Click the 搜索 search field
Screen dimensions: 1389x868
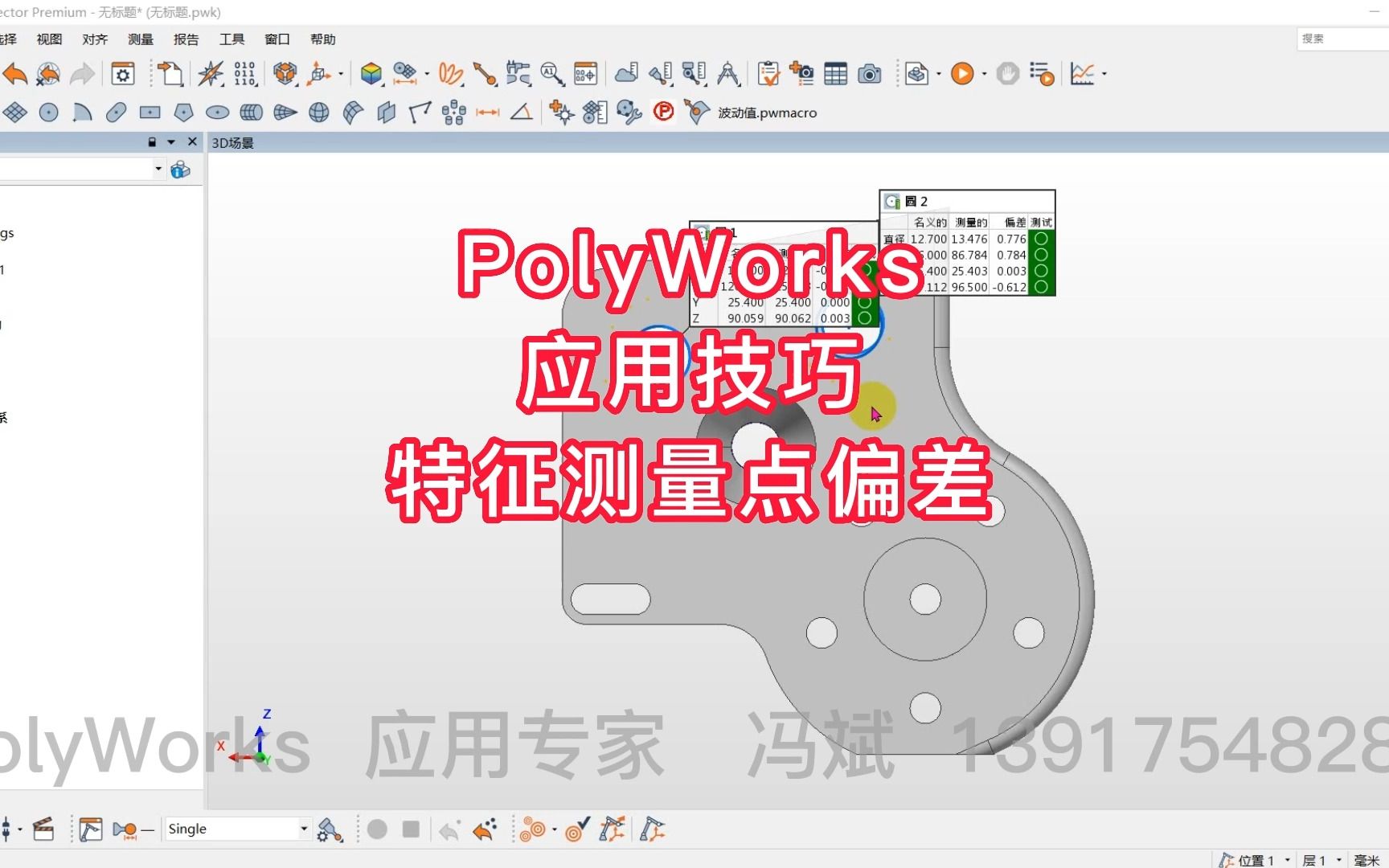point(1342,39)
